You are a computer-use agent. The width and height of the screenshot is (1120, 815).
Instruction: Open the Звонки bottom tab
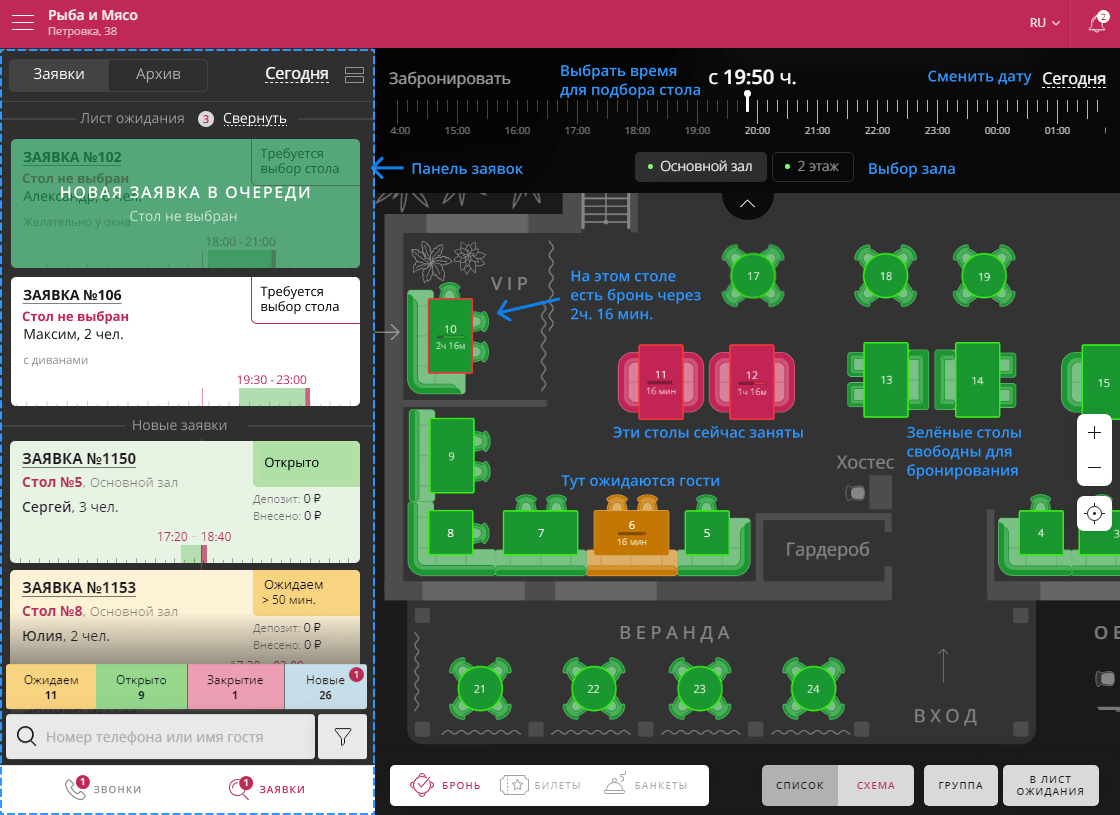(103, 789)
